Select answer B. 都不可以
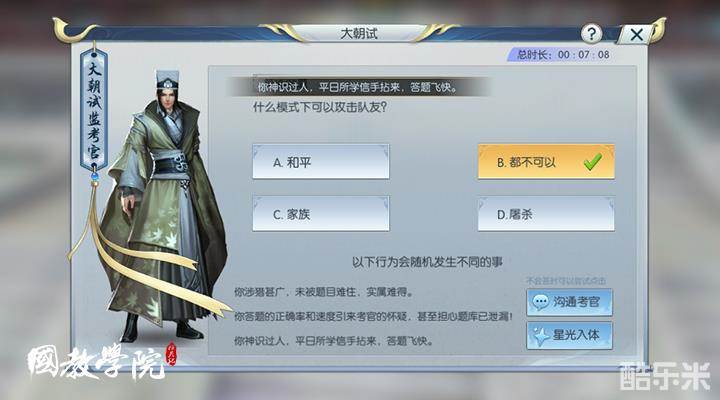Image resolution: width=720 pixels, height=400 pixels. tap(546, 162)
